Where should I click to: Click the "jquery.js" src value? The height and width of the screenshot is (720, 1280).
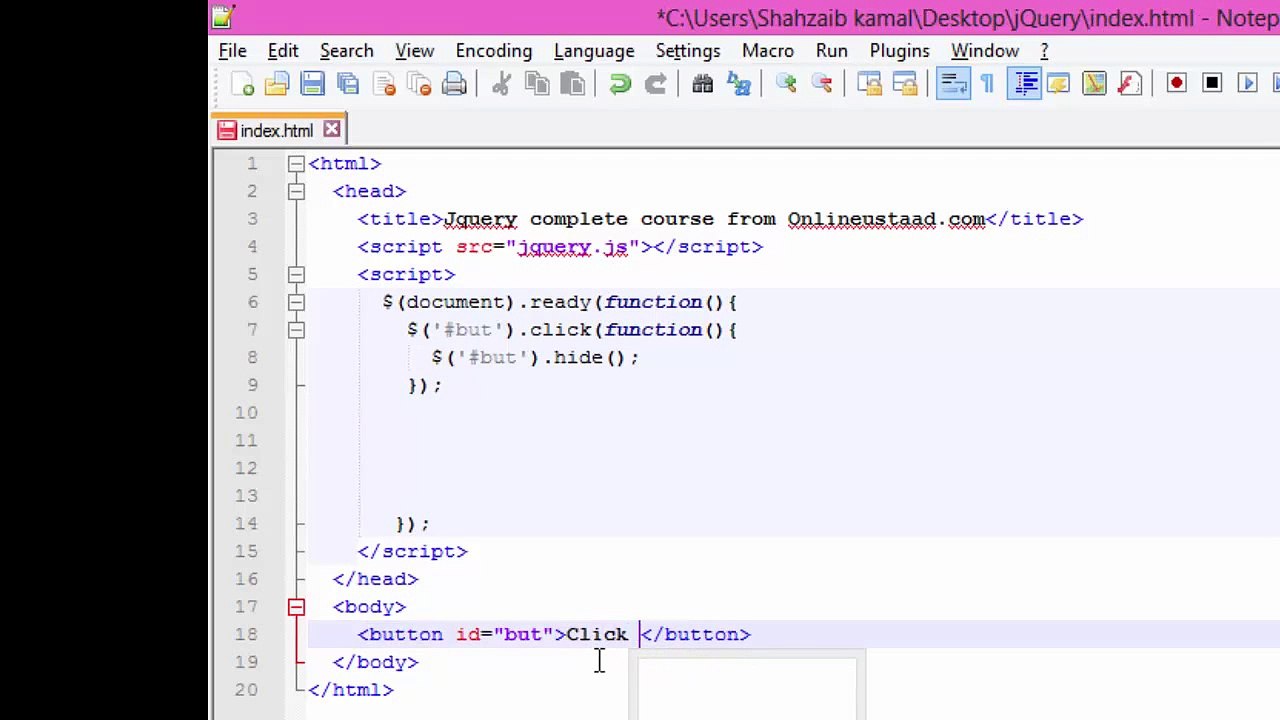point(573,247)
